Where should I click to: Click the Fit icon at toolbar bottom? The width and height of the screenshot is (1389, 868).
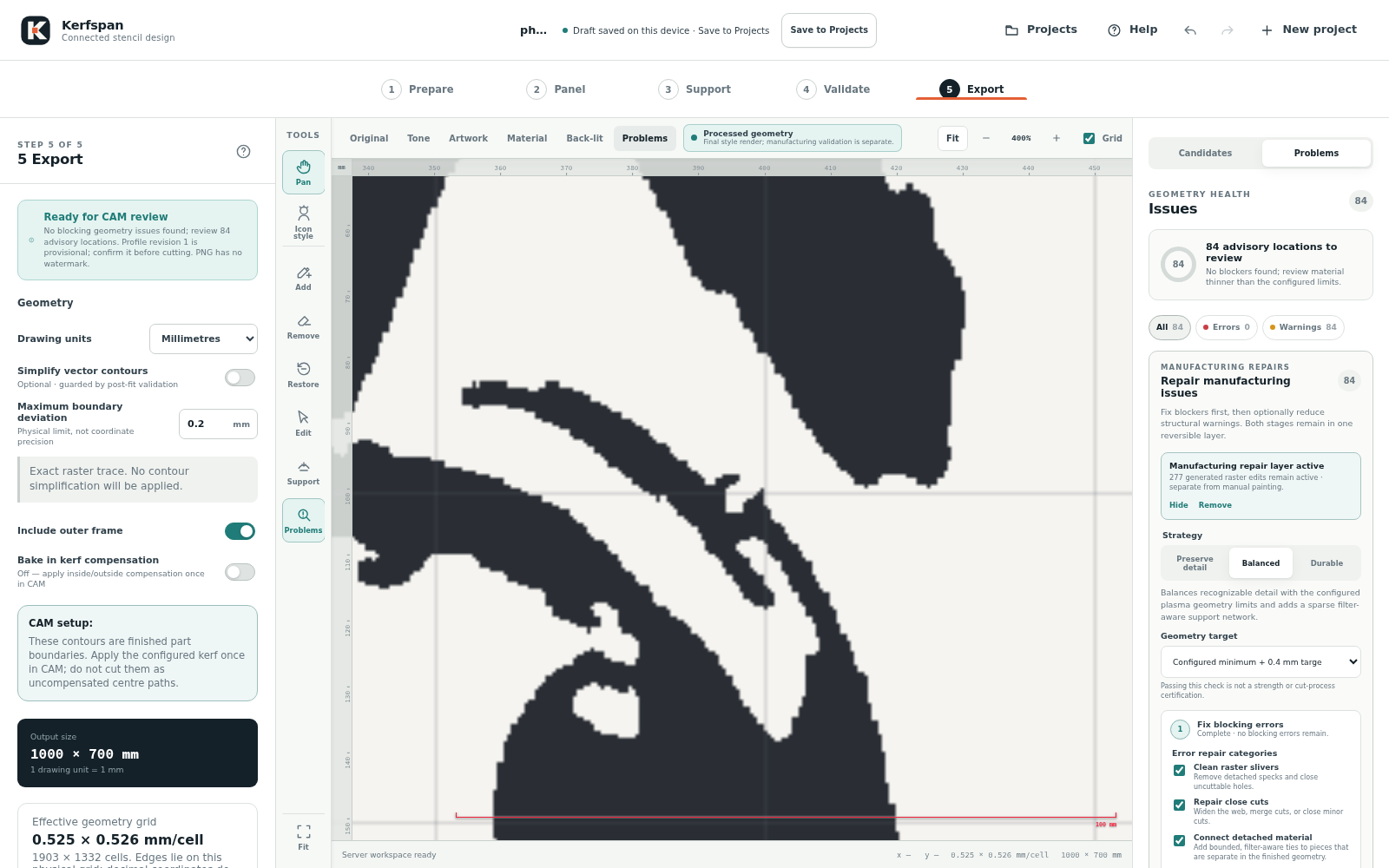303,838
